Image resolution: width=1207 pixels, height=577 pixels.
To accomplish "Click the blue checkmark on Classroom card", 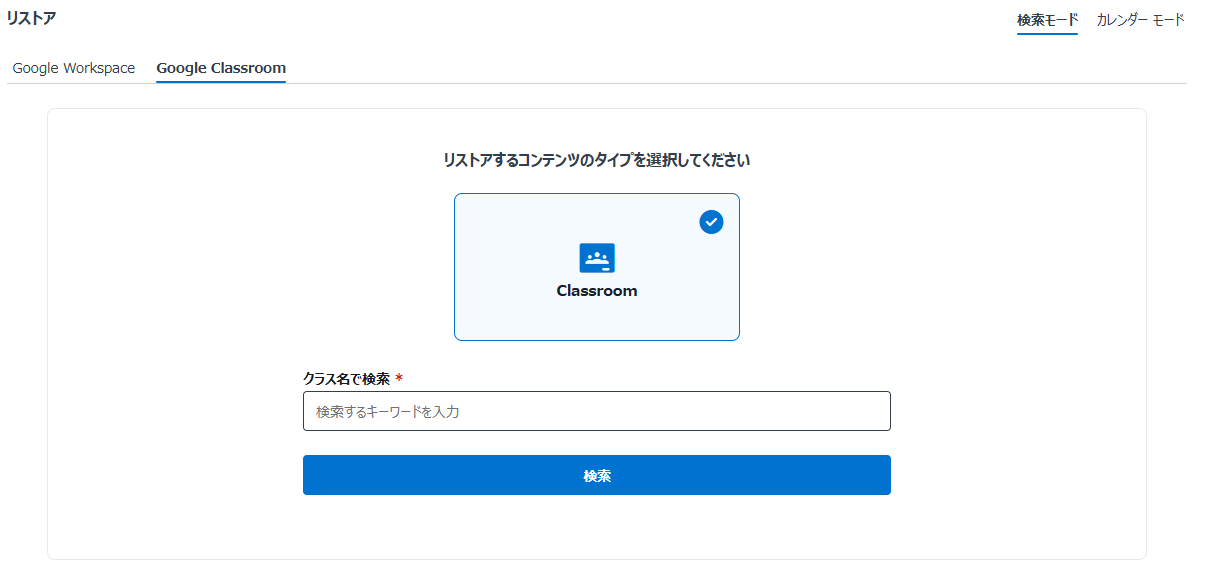I will [711, 222].
